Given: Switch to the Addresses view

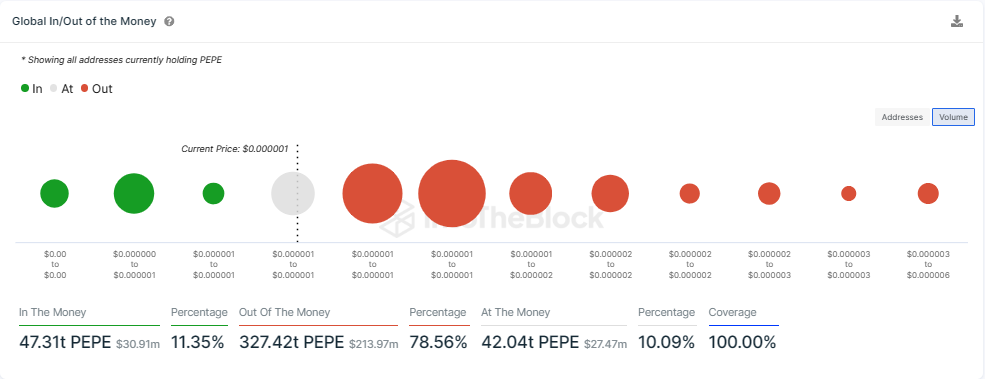Looking at the screenshot, I should (x=902, y=117).
